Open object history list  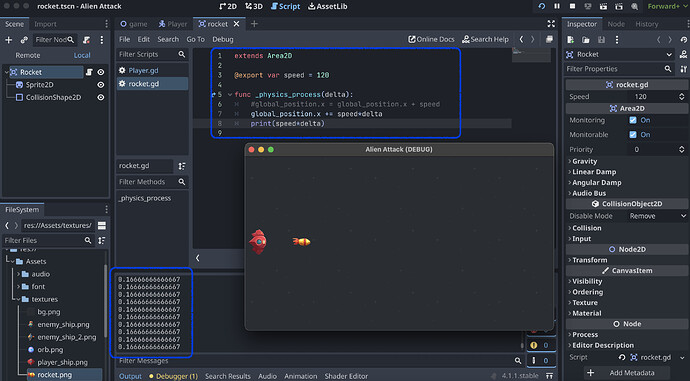click(683, 40)
